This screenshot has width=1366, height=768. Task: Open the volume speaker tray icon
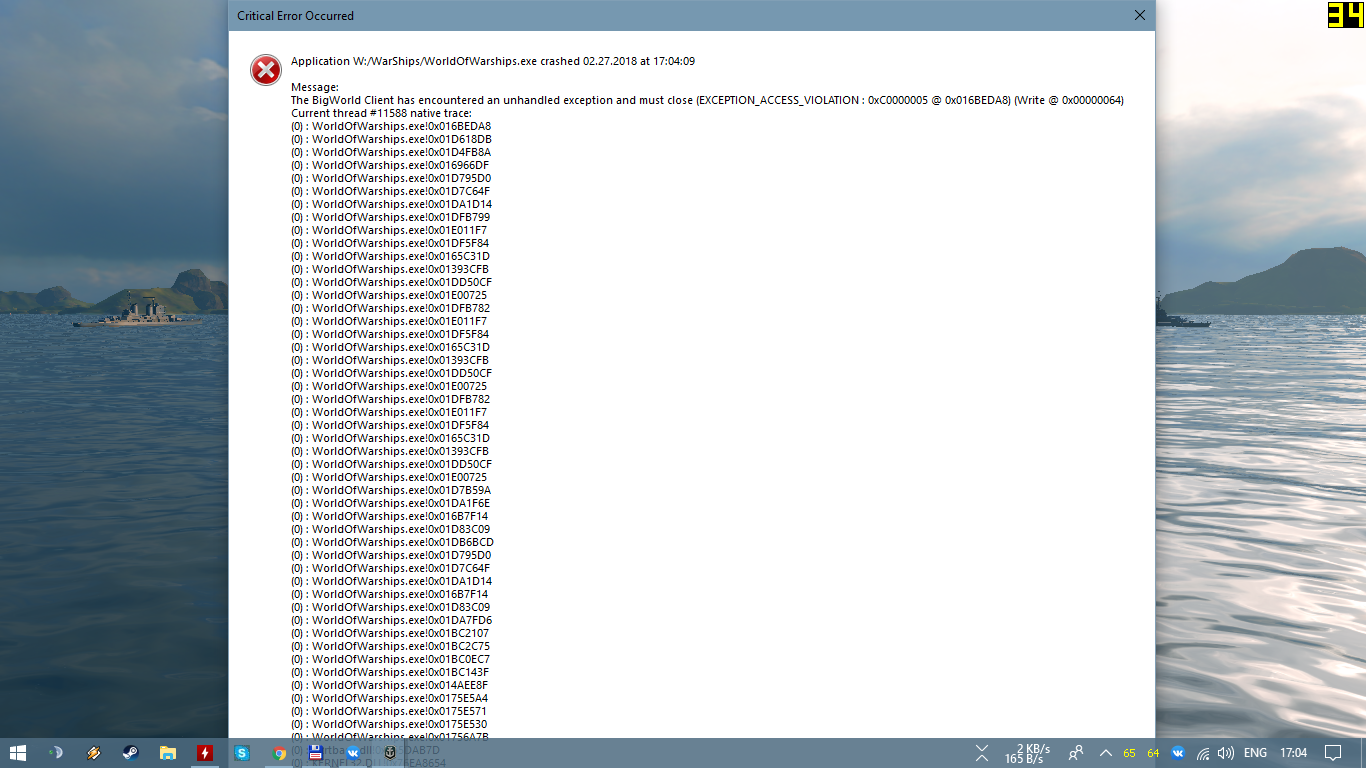click(x=1226, y=753)
